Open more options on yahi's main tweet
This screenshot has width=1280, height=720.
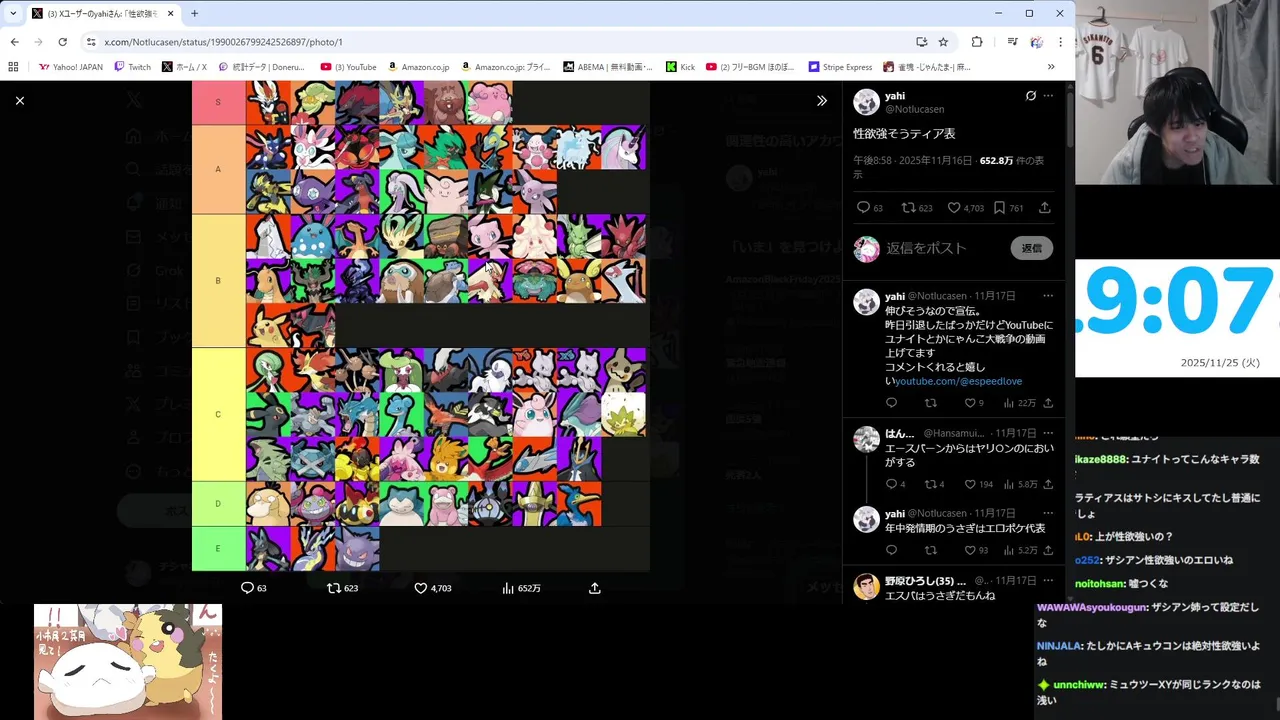tap(1048, 96)
